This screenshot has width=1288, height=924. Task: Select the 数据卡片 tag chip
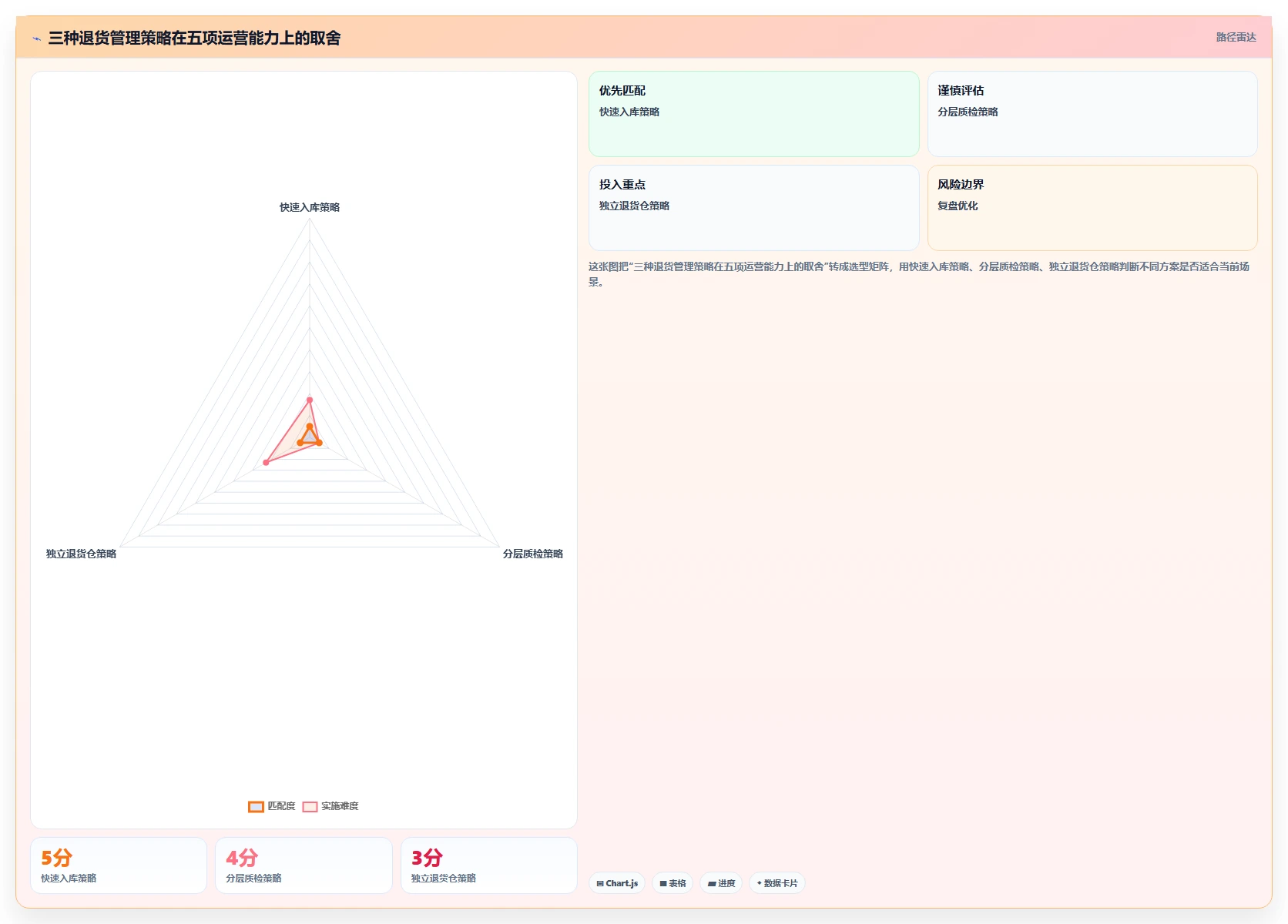pyautogui.click(x=777, y=883)
